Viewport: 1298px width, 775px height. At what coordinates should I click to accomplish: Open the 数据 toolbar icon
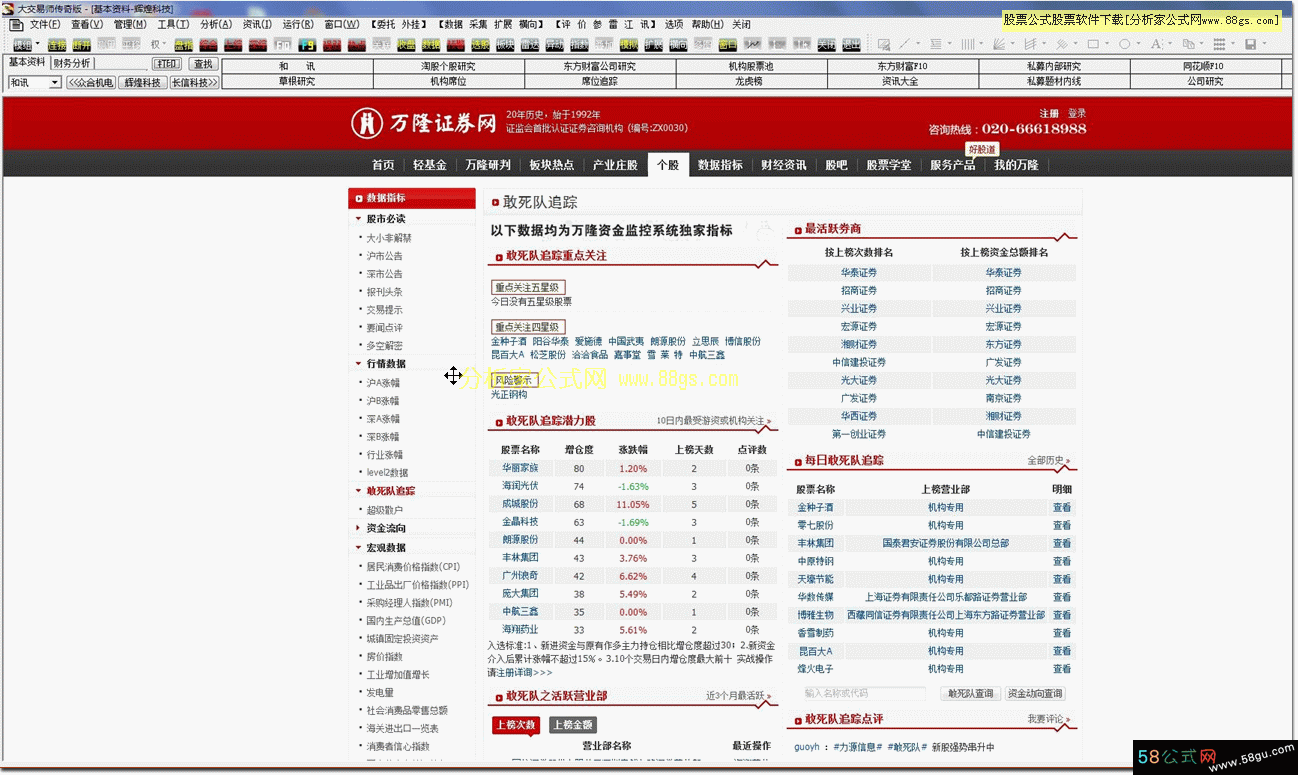coord(429,44)
